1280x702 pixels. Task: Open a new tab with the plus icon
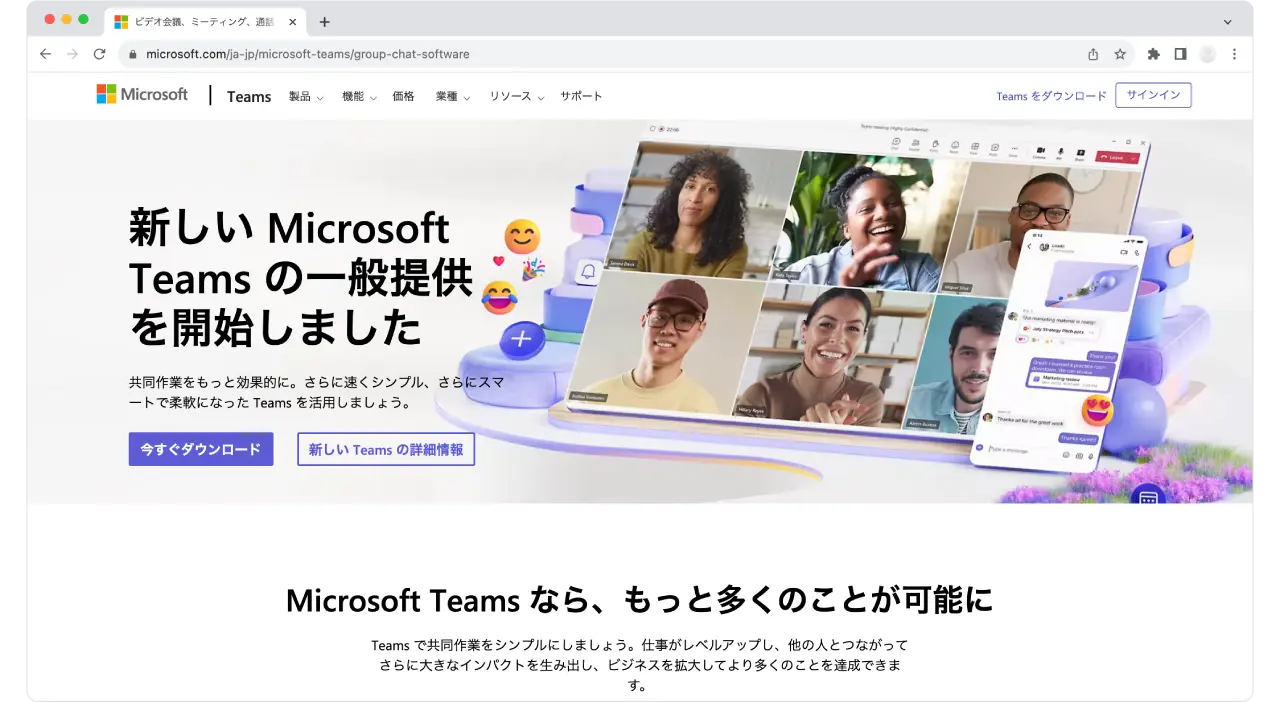coord(324,22)
